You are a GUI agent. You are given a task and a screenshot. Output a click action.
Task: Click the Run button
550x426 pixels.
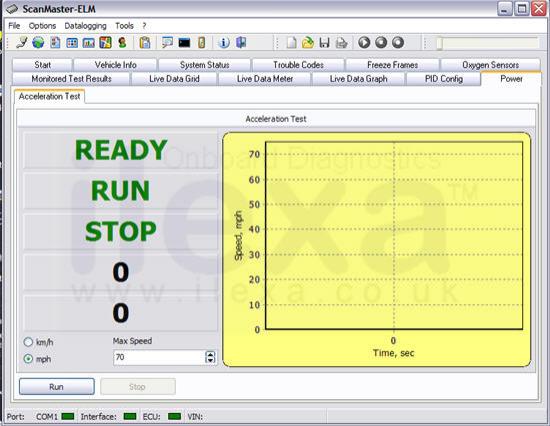(56, 387)
